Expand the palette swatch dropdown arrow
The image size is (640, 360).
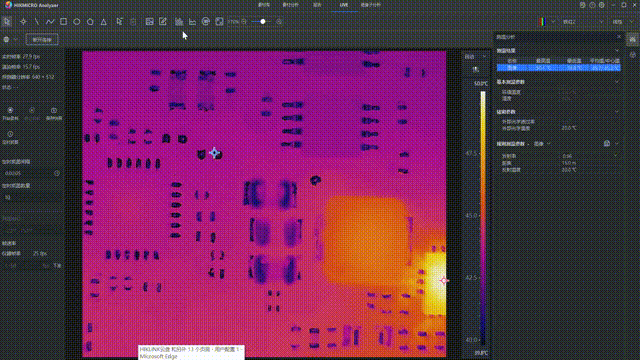pyautogui.click(x=553, y=22)
